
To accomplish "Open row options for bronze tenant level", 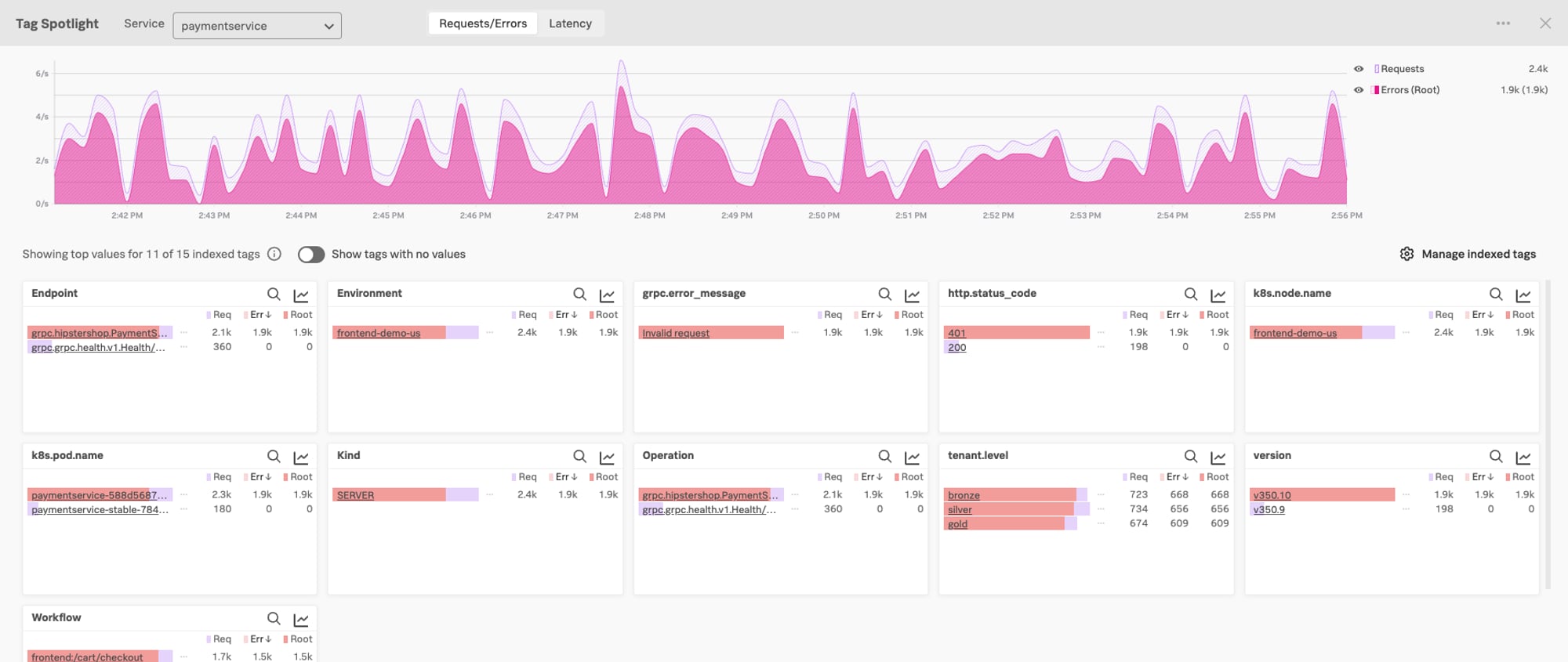I will pos(1101,494).
